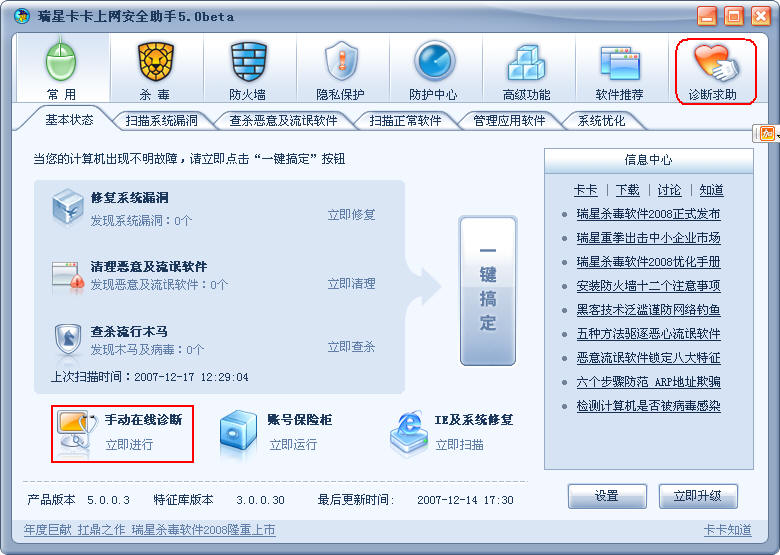Click the 上次扫描时间 timestamp text
780x555 pixels.
click(150, 377)
